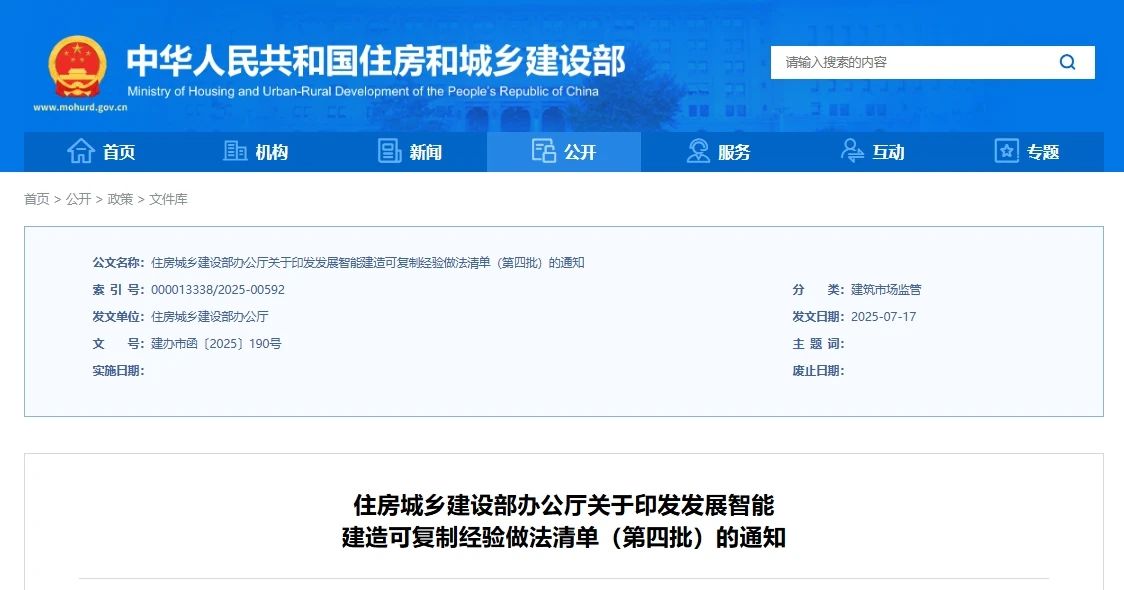The image size is (1124, 590).
Task: Click the ministry name title 中华人民共和国住房和城乡建设部
Action: coord(375,61)
